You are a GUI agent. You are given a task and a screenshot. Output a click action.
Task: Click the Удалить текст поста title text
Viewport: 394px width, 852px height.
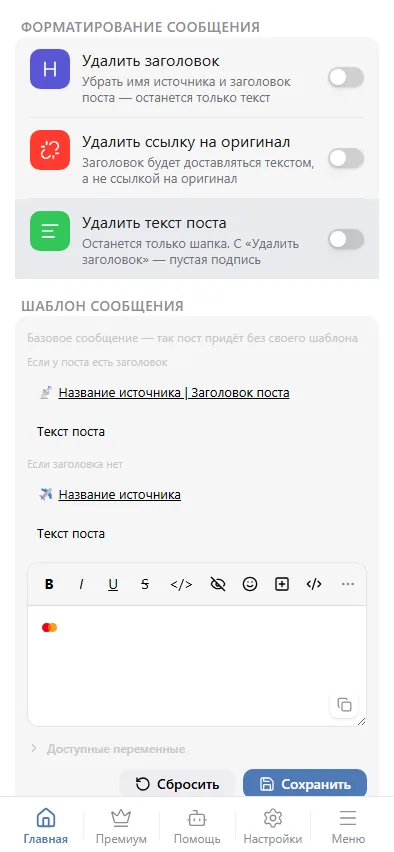point(154,223)
